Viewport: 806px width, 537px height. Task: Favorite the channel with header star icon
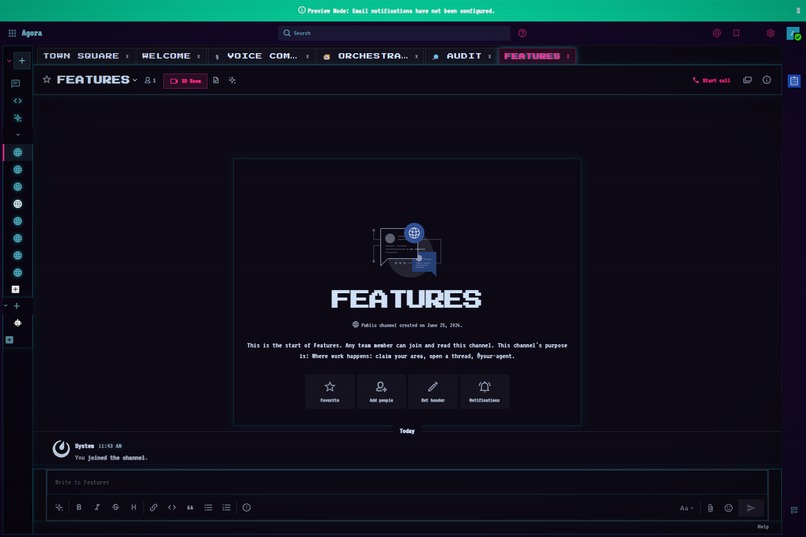pos(47,80)
